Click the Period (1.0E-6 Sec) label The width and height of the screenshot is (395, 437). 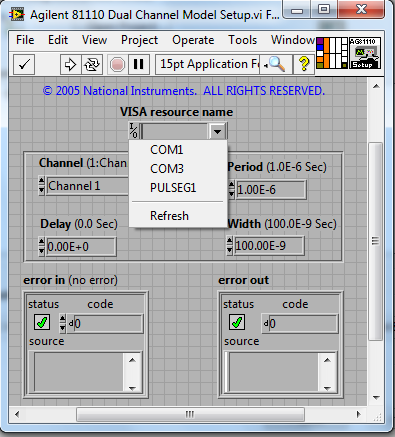click(277, 167)
